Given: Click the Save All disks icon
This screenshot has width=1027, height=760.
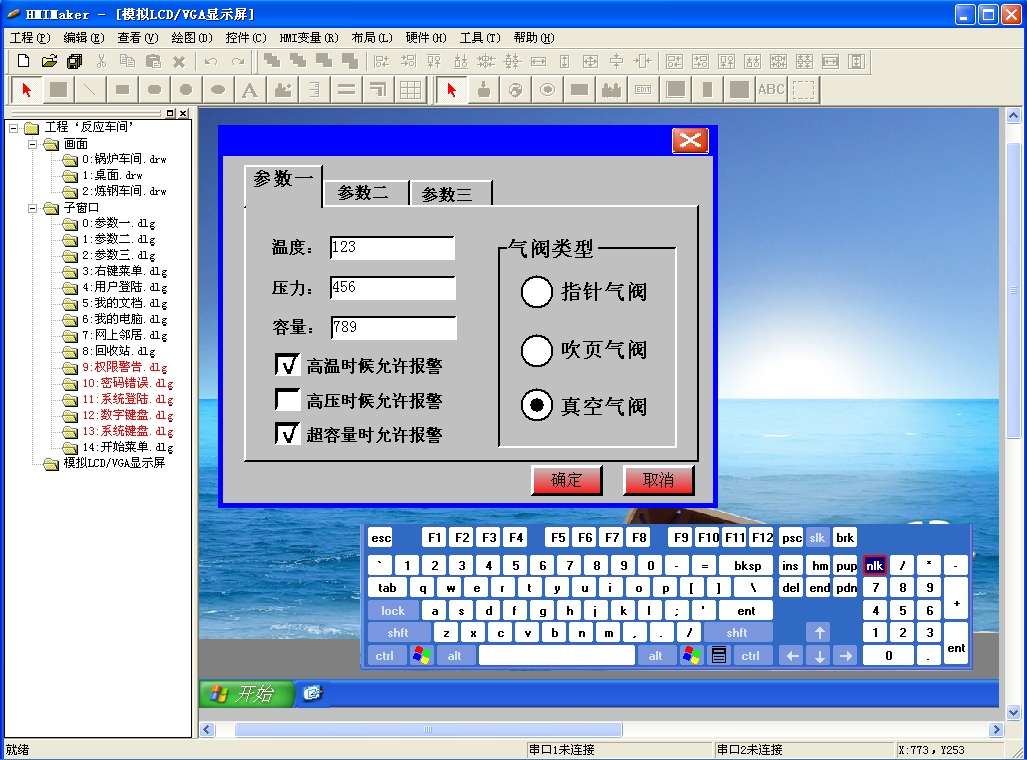Looking at the screenshot, I should click(75, 61).
